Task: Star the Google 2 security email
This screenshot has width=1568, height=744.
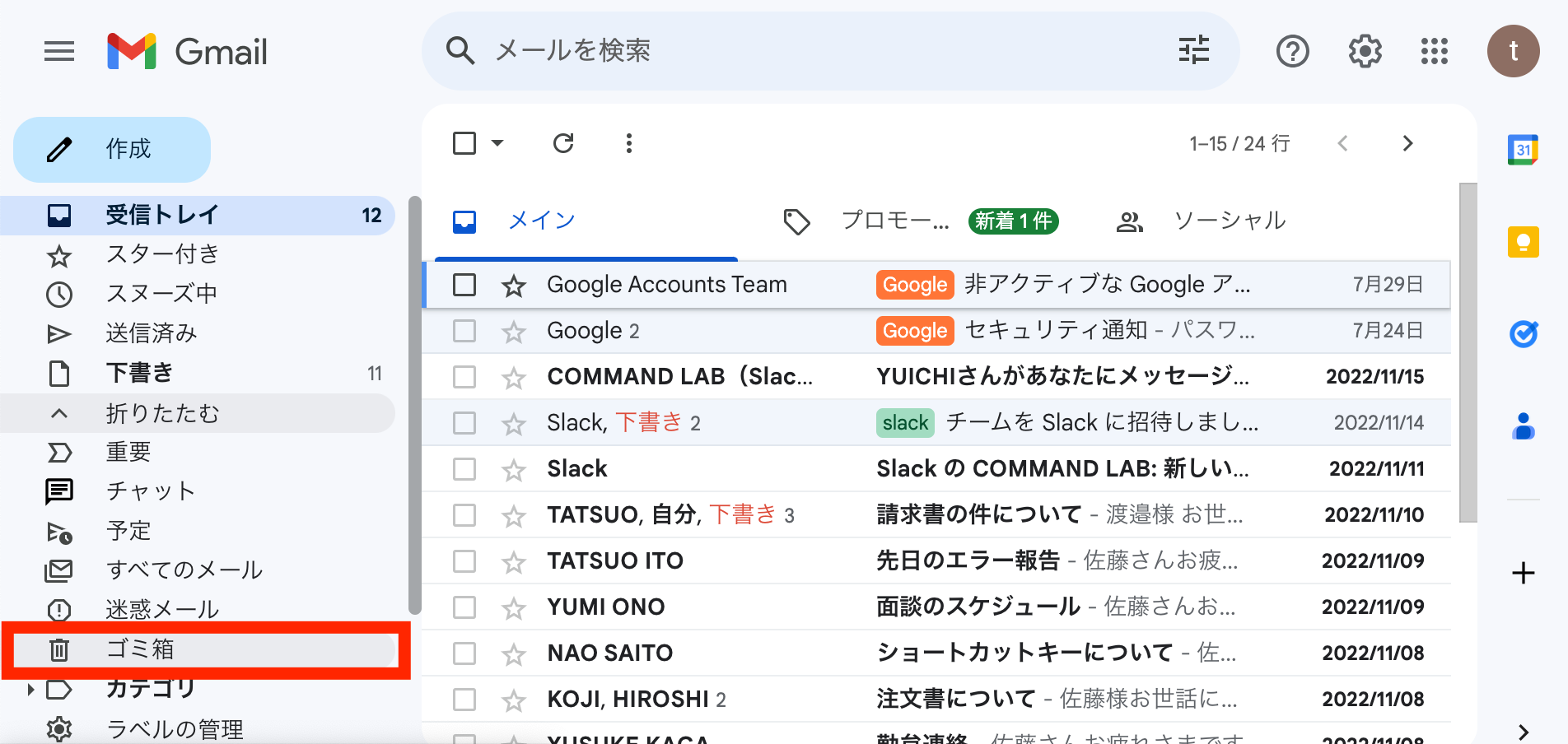Action: [514, 332]
